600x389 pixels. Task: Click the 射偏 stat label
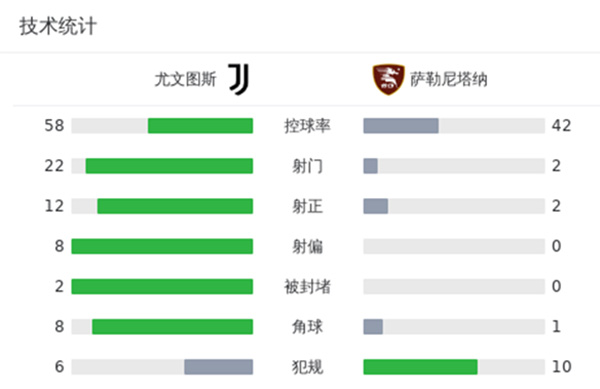(307, 246)
